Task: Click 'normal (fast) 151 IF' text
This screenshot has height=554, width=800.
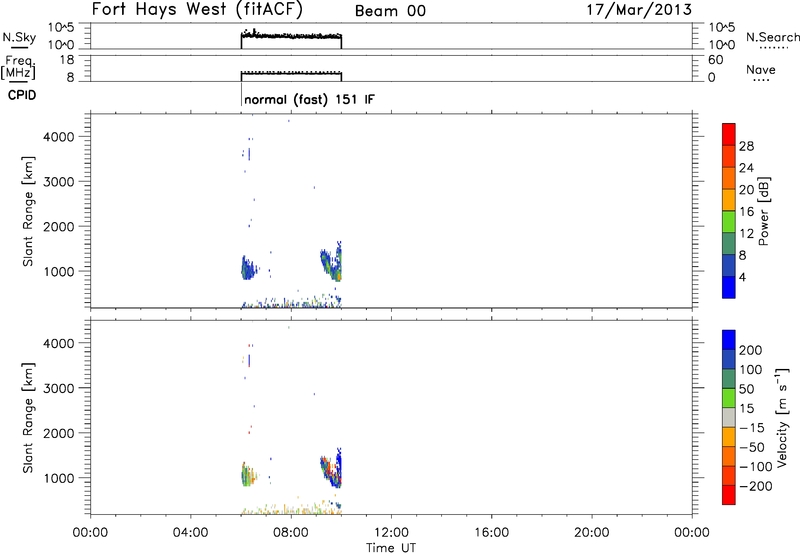Action: [x=309, y=99]
